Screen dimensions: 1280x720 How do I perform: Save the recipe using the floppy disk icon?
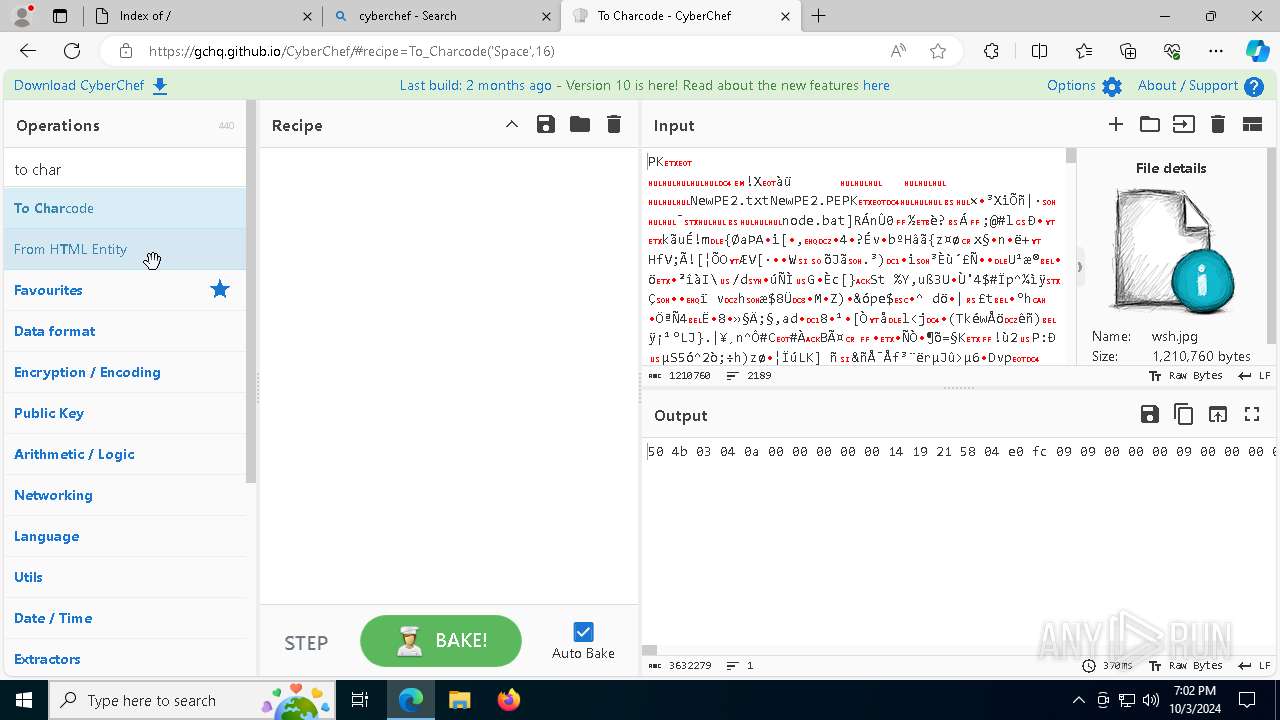pos(545,124)
